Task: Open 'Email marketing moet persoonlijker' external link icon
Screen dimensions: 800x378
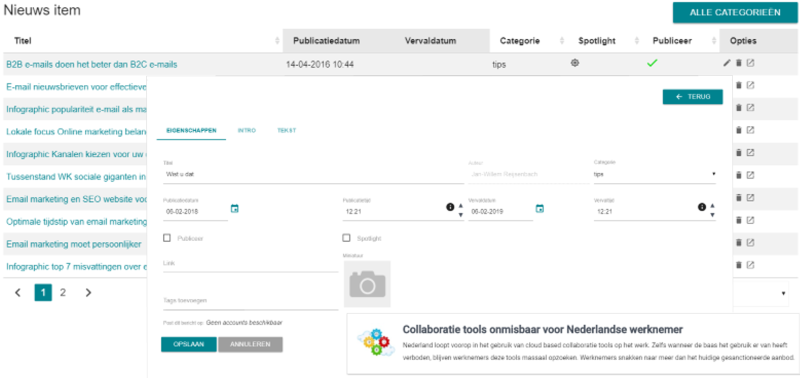Action: 750,242
